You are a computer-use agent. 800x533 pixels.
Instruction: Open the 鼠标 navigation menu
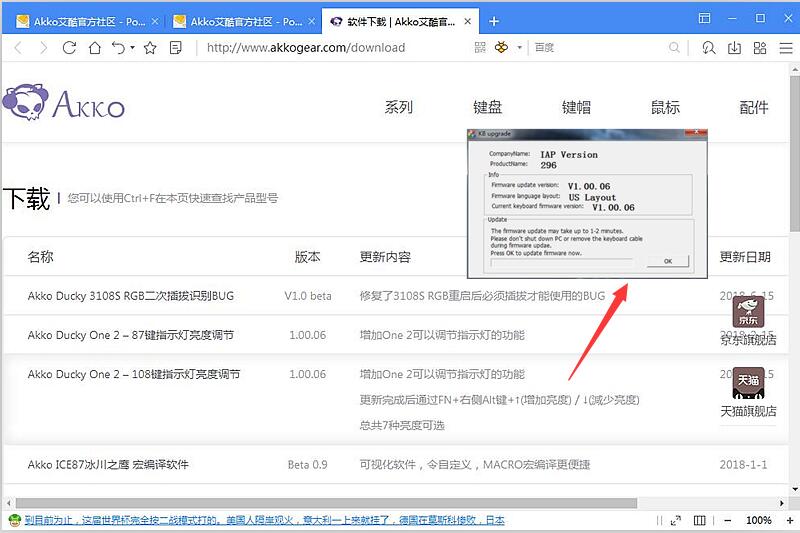coord(665,107)
